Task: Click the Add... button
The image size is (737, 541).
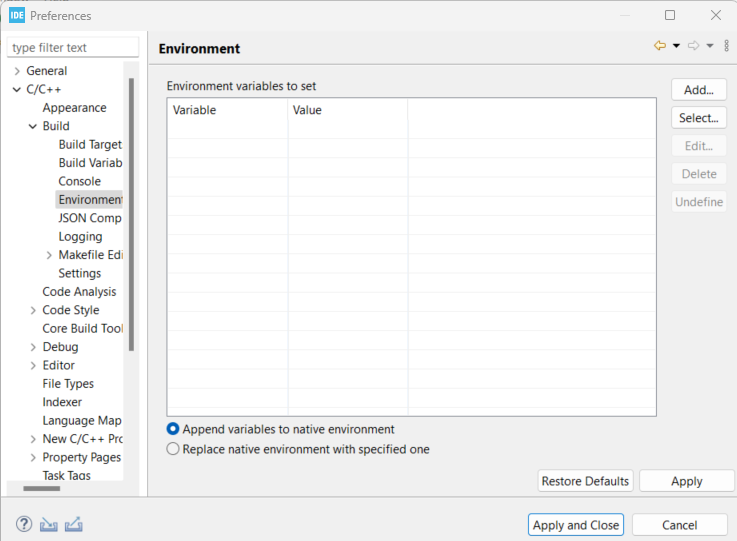Action: pos(698,90)
